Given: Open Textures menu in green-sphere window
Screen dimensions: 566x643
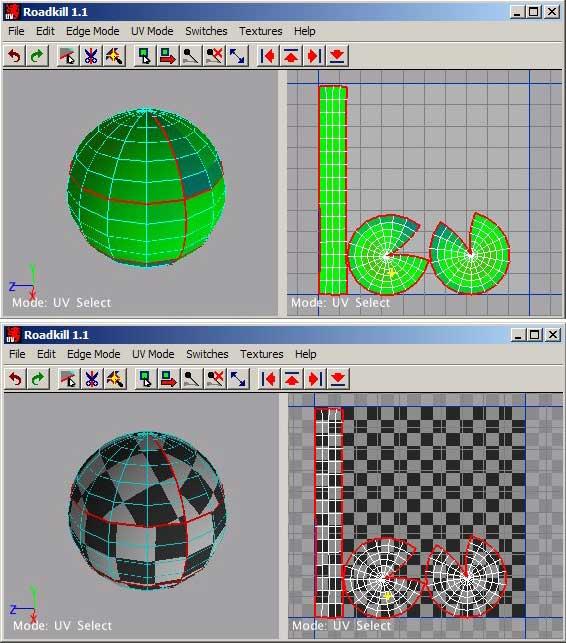Looking at the screenshot, I should click(x=261, y=31).
